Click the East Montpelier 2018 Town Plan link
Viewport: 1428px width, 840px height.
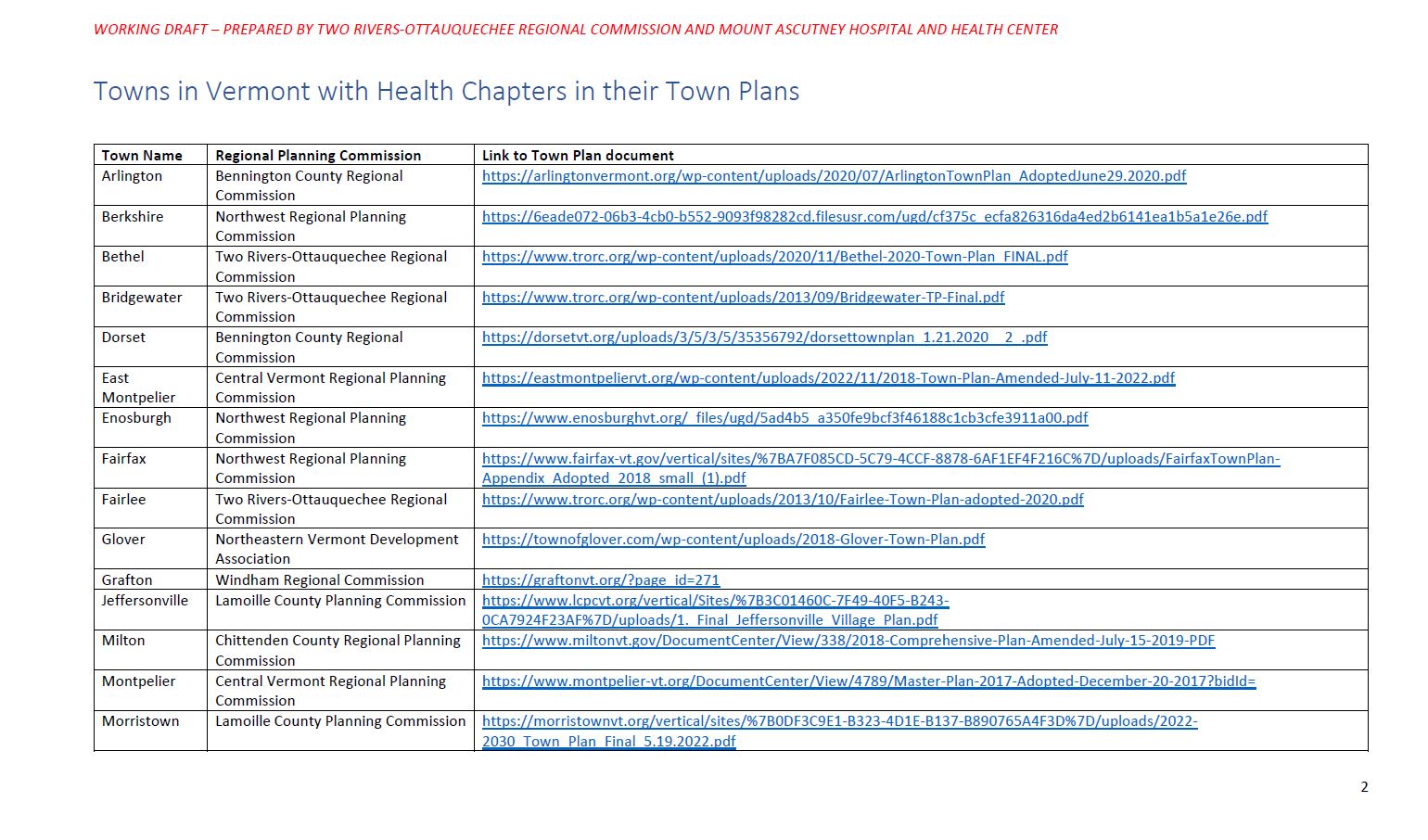click(x=828, y=378)
